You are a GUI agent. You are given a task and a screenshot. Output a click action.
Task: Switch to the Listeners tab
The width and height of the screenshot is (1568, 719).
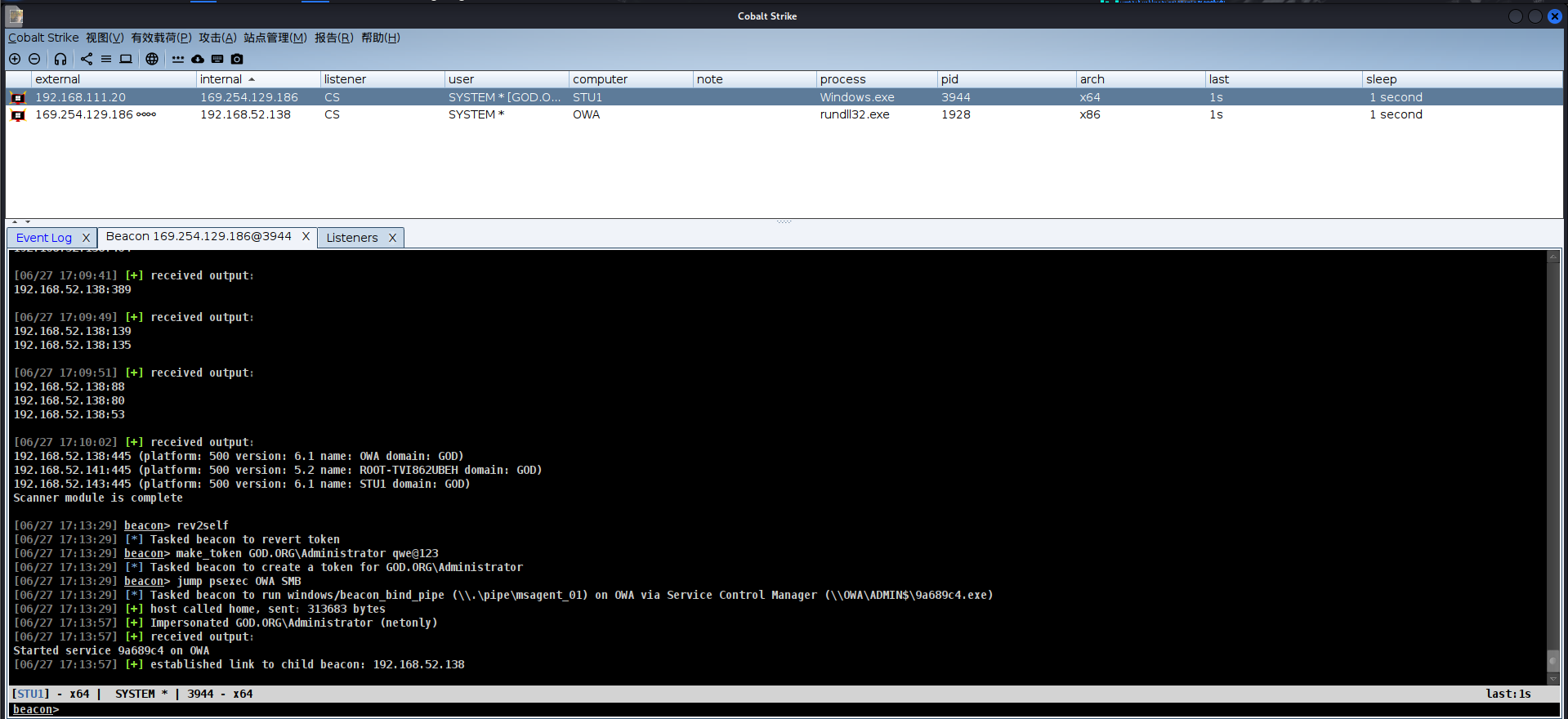(x=352, y=238)
